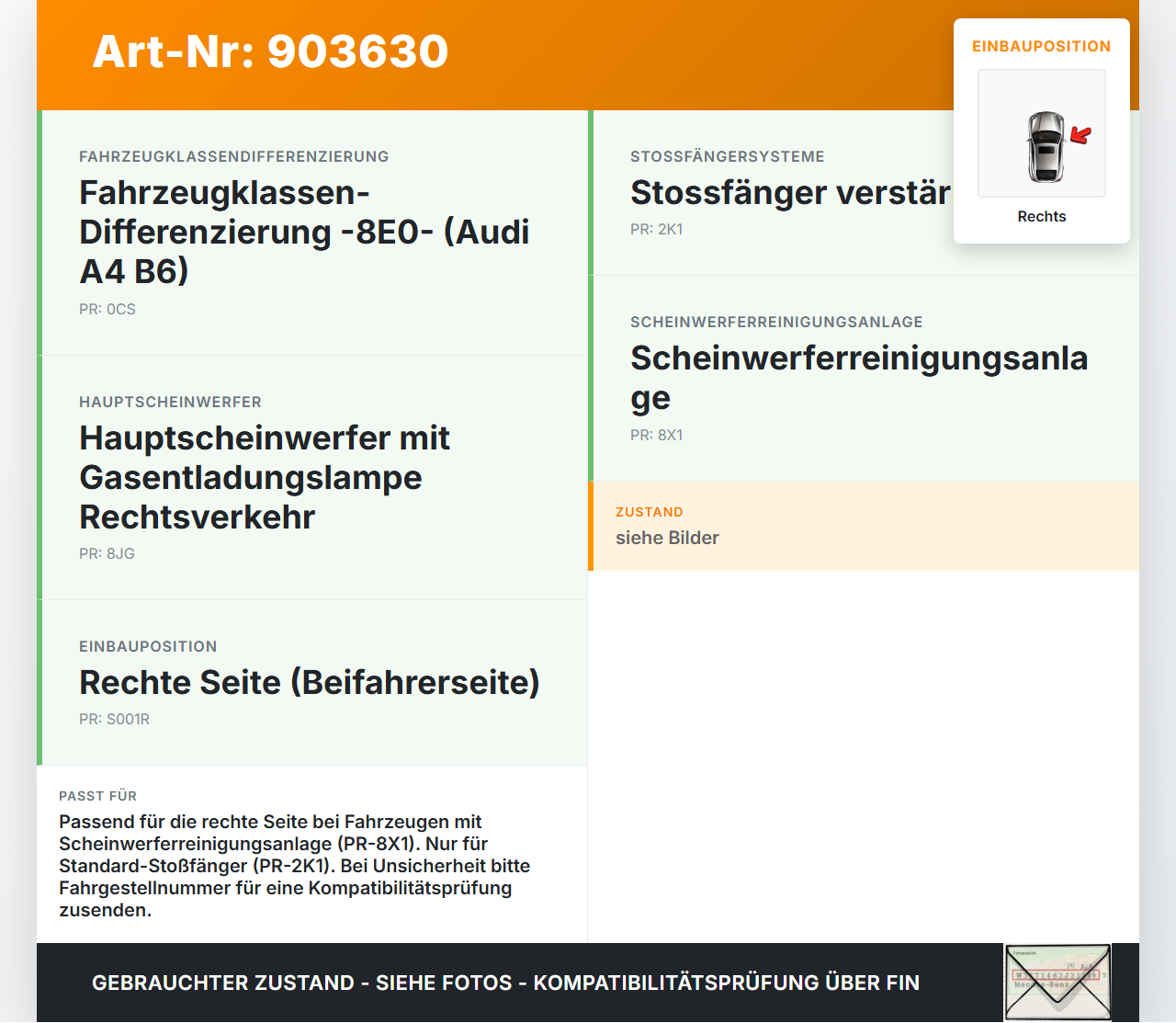Click the car position image with red arrow
The image size is (1176, 1023).
point(1042,133)
